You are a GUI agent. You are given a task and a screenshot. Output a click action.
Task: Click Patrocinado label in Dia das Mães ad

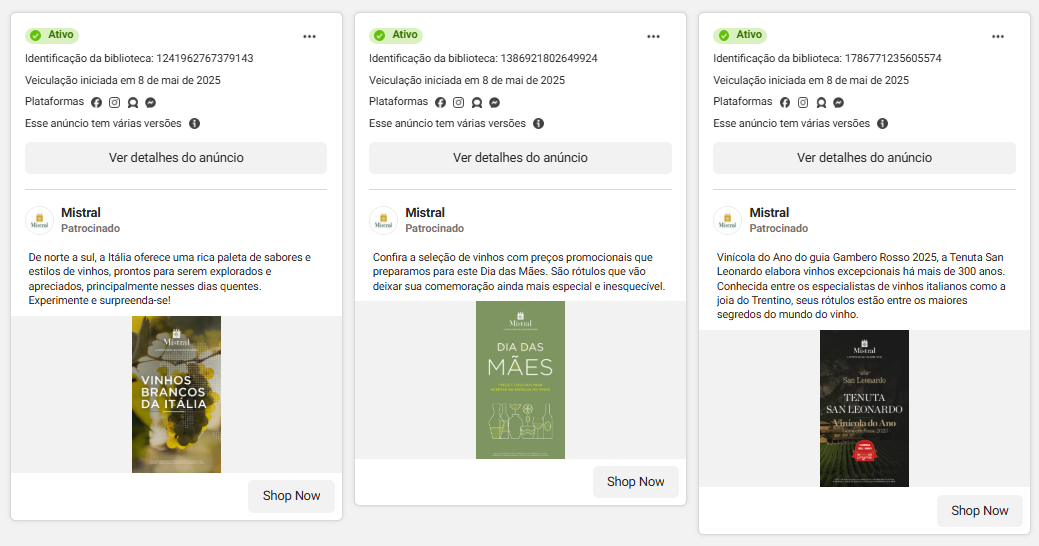(435, 228)
